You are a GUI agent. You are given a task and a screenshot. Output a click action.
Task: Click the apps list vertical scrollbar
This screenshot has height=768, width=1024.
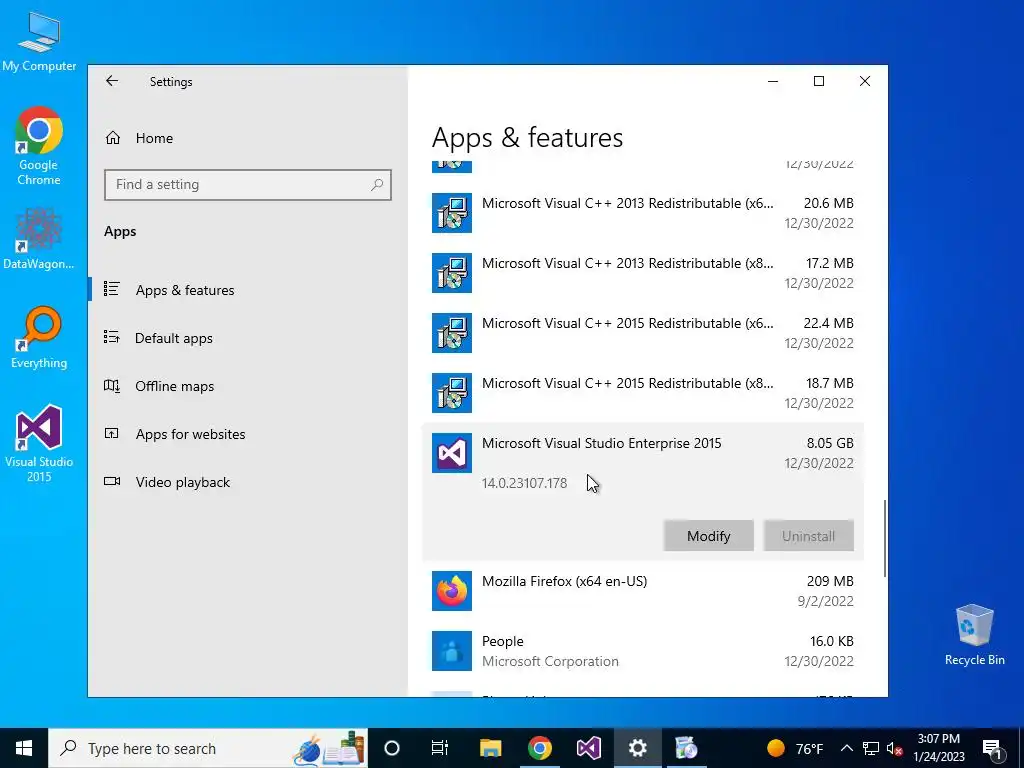click(x=884, y=538)
